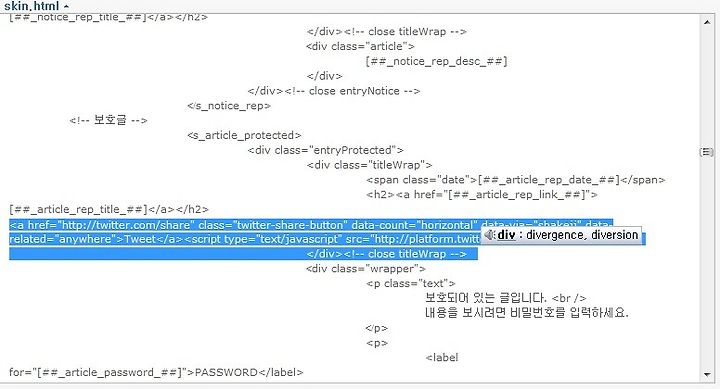
Task: Click the h2 line with article_rep_link
Action: [482, 195]
